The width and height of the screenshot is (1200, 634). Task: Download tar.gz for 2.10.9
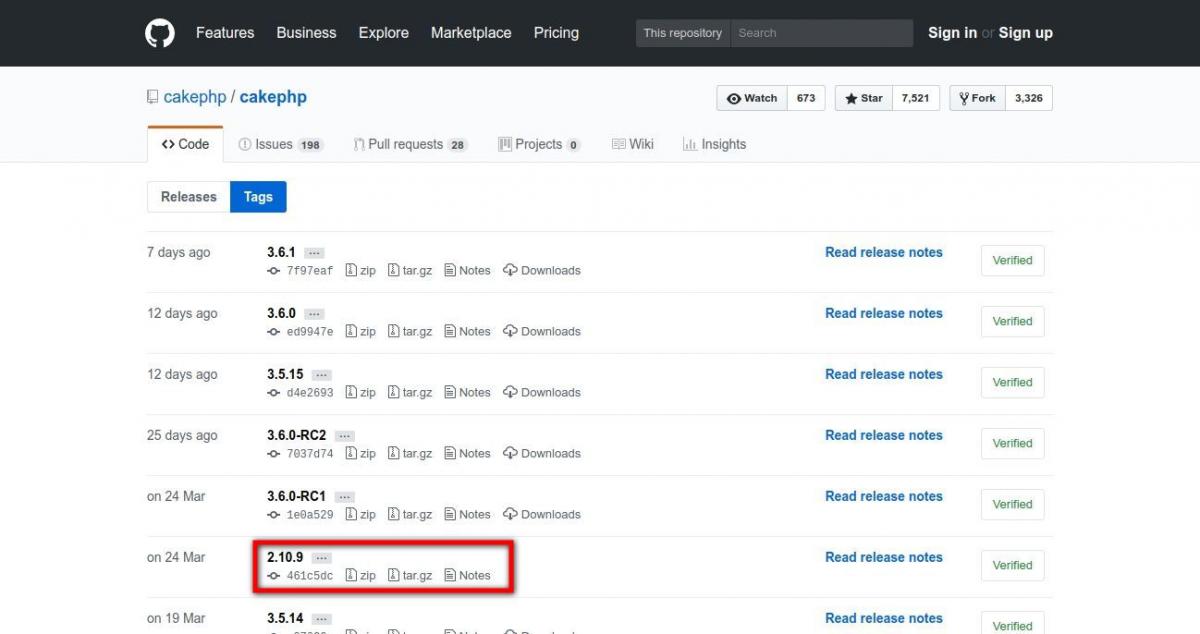point(410,576)
